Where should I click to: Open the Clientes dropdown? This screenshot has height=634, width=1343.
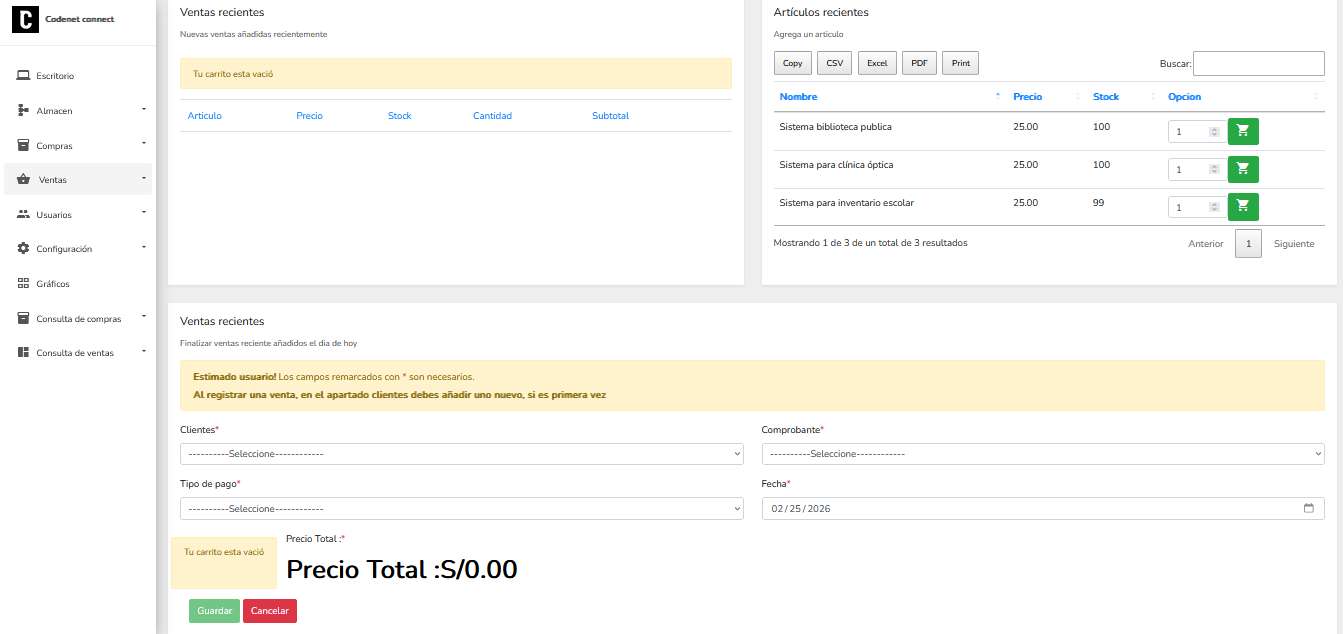click(461, 454)
